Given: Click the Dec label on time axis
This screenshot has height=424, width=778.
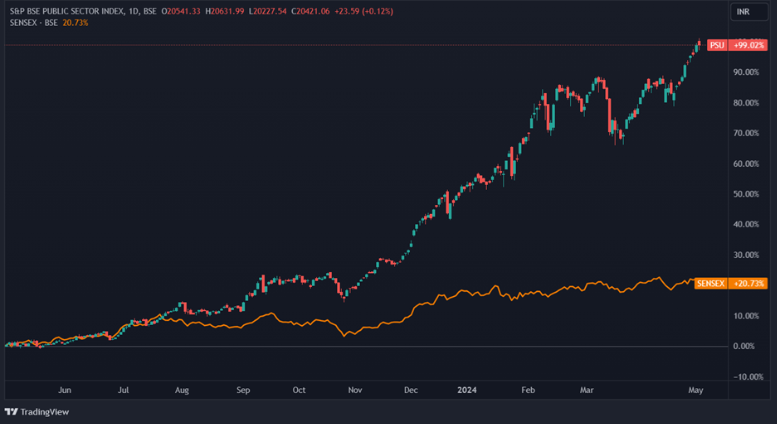Looking at the screenshot, I should click(x=411, y=392).
